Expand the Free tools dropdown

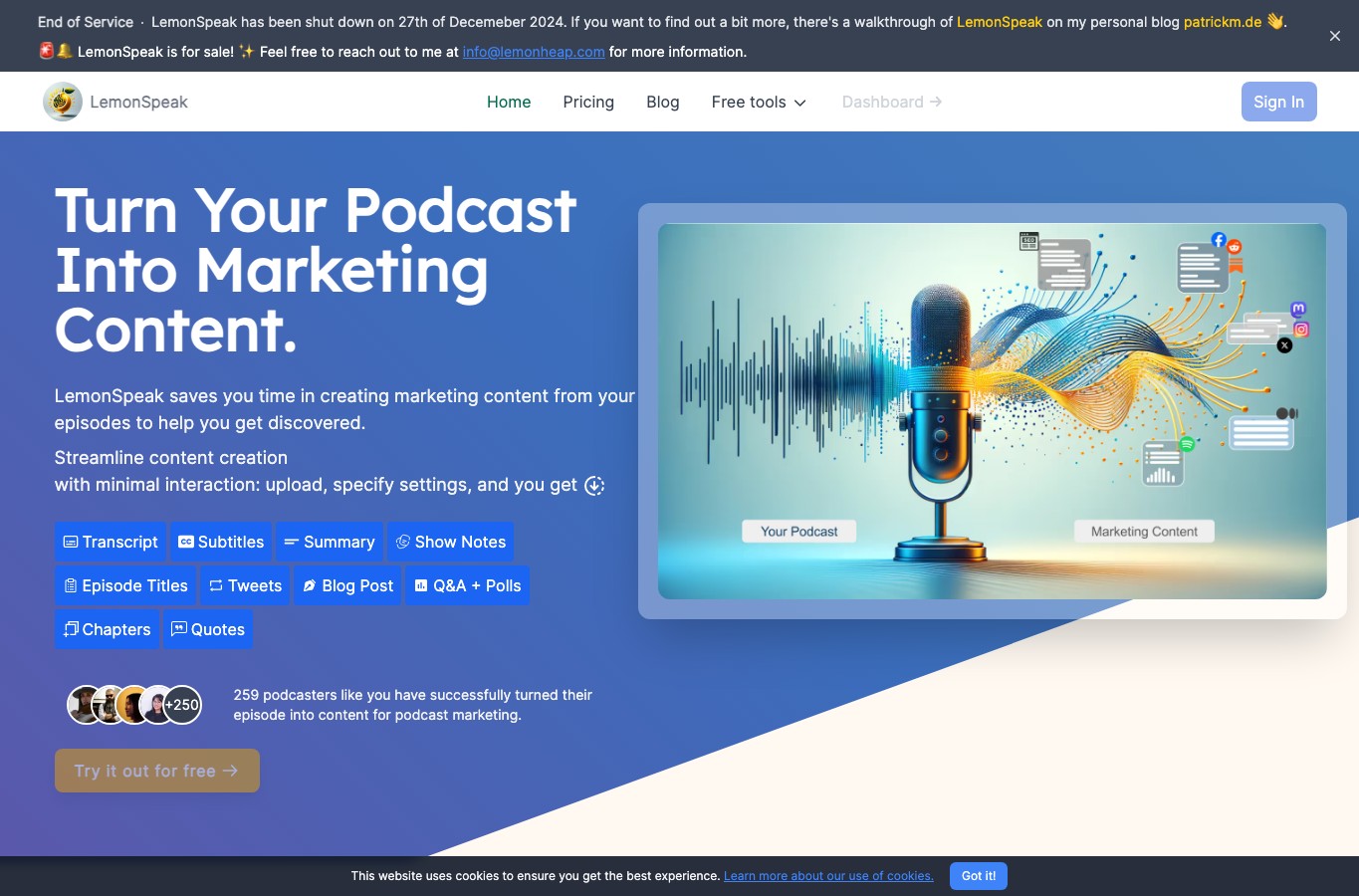[759, 102]
